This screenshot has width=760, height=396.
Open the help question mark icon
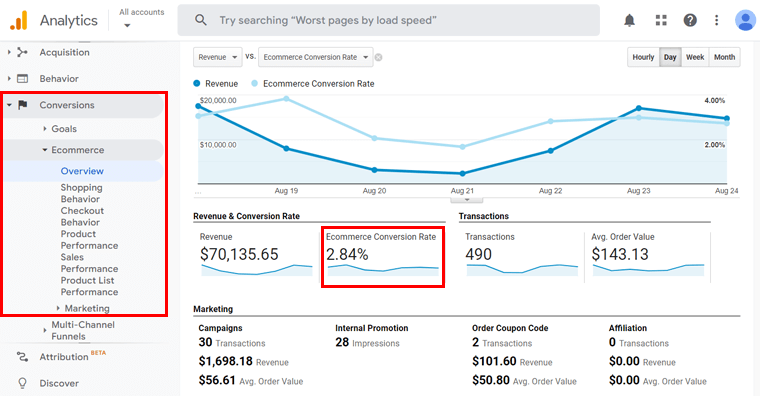tap(690, 20)
